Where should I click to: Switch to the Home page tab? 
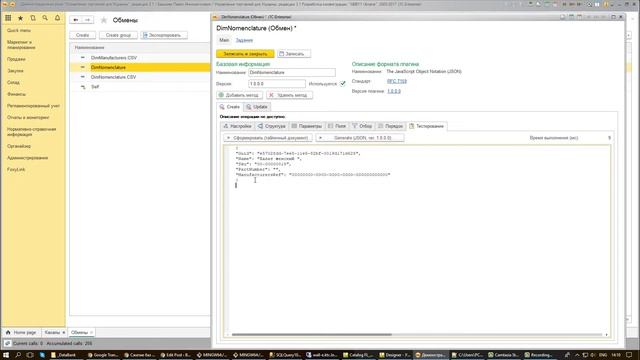(x=21, y=332)
